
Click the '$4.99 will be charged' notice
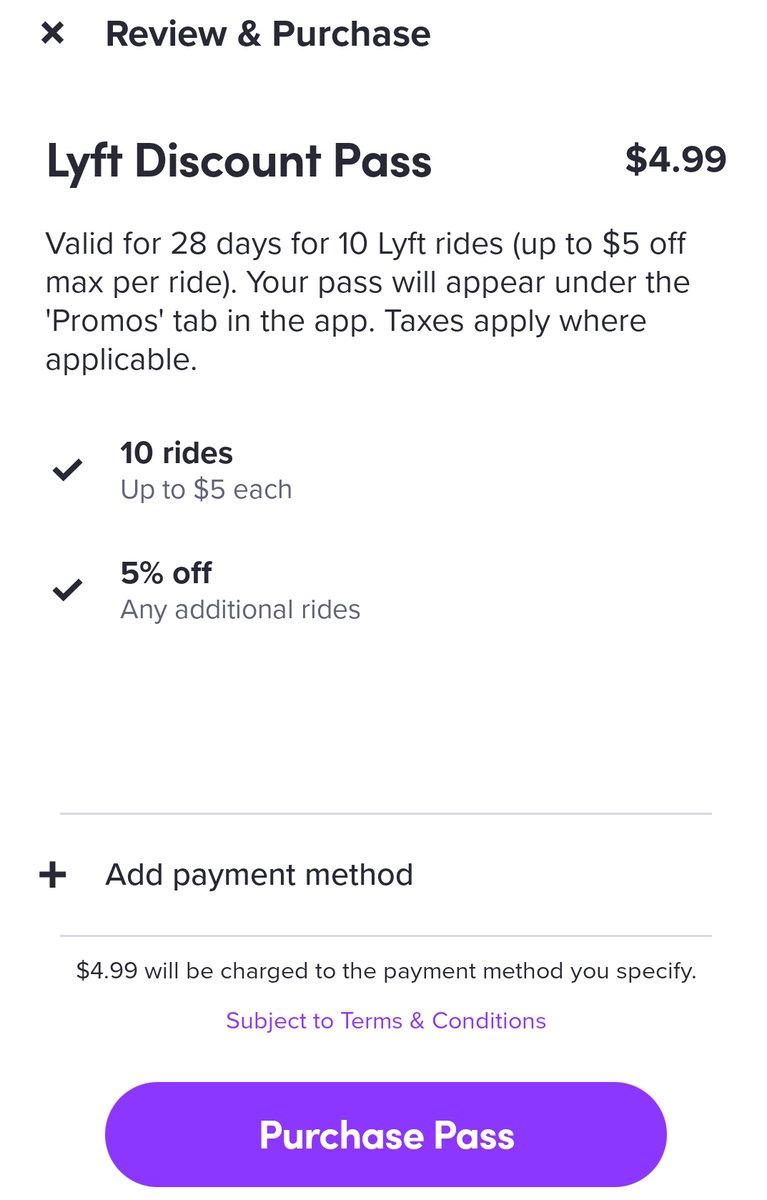[x=386, y=970]
